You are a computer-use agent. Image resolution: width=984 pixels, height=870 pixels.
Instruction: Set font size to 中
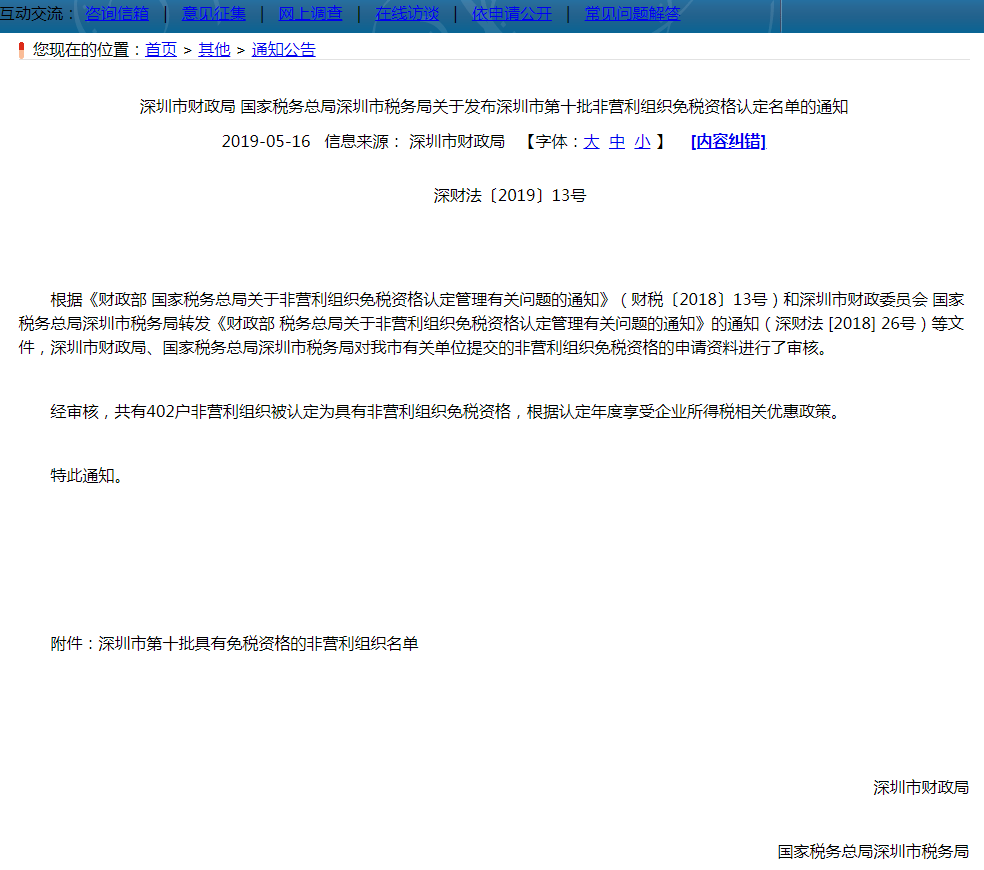pos(617,142)
